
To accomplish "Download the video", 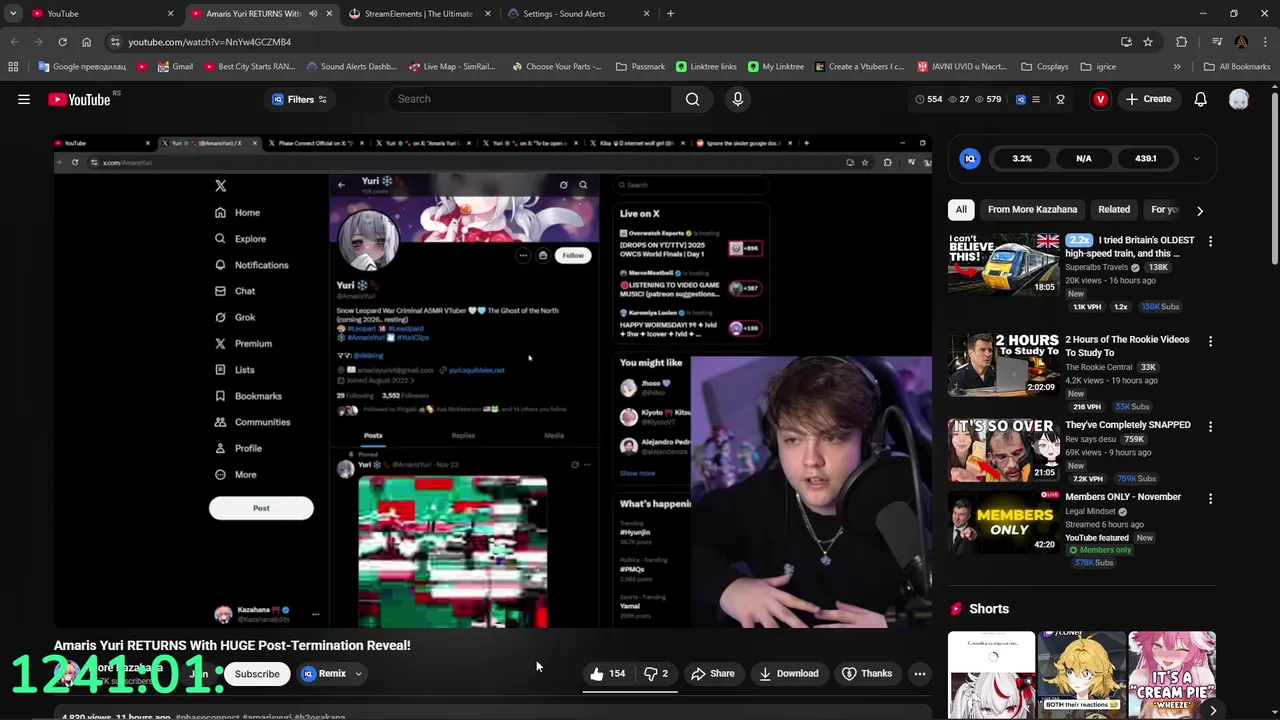I will coord(788,673).
